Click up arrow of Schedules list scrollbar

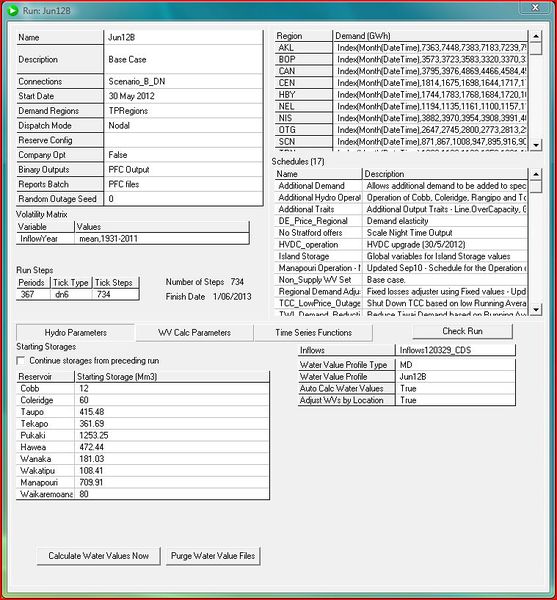(536, 174)
